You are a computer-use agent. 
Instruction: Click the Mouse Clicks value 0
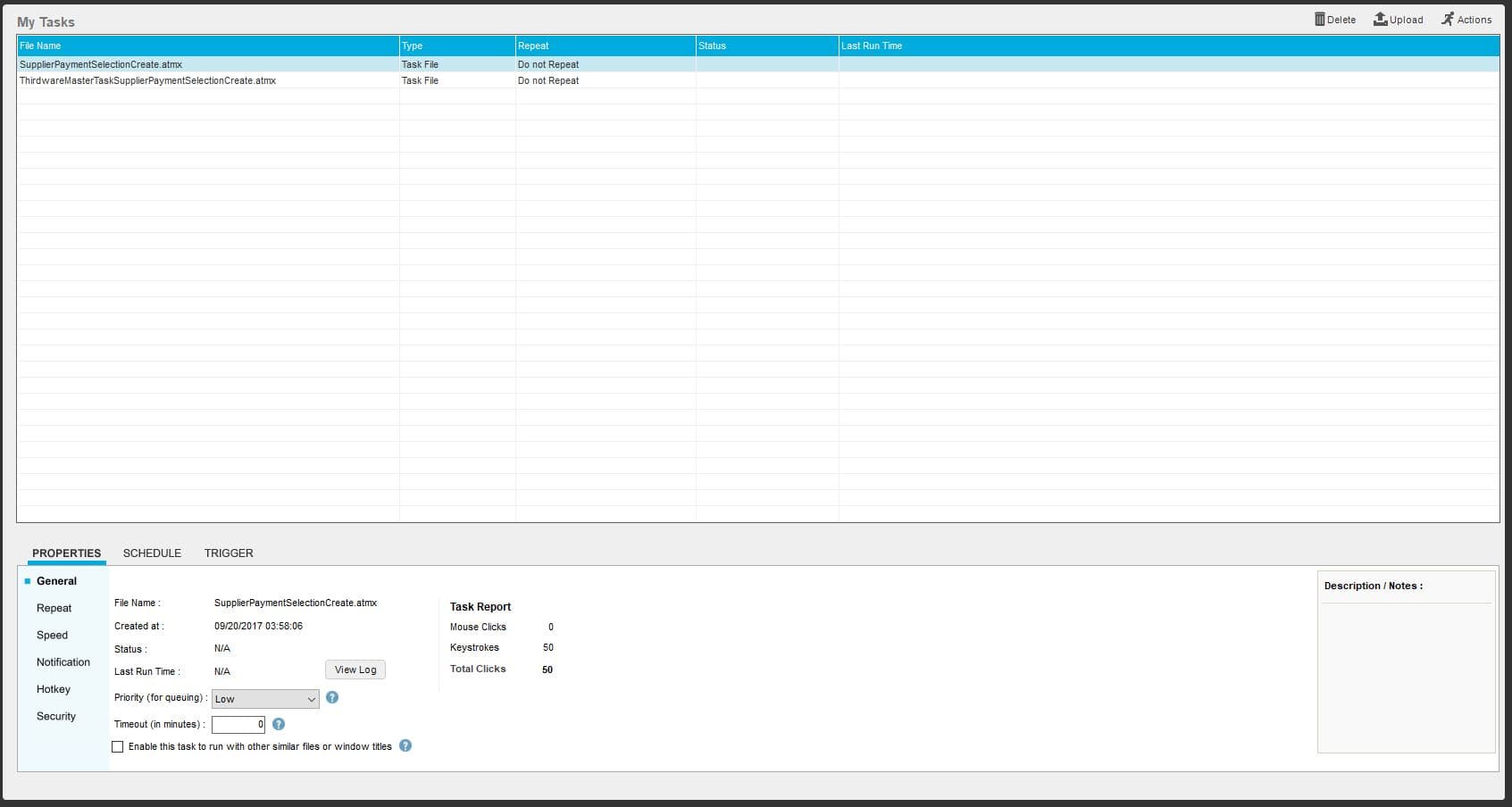(551, 627)
